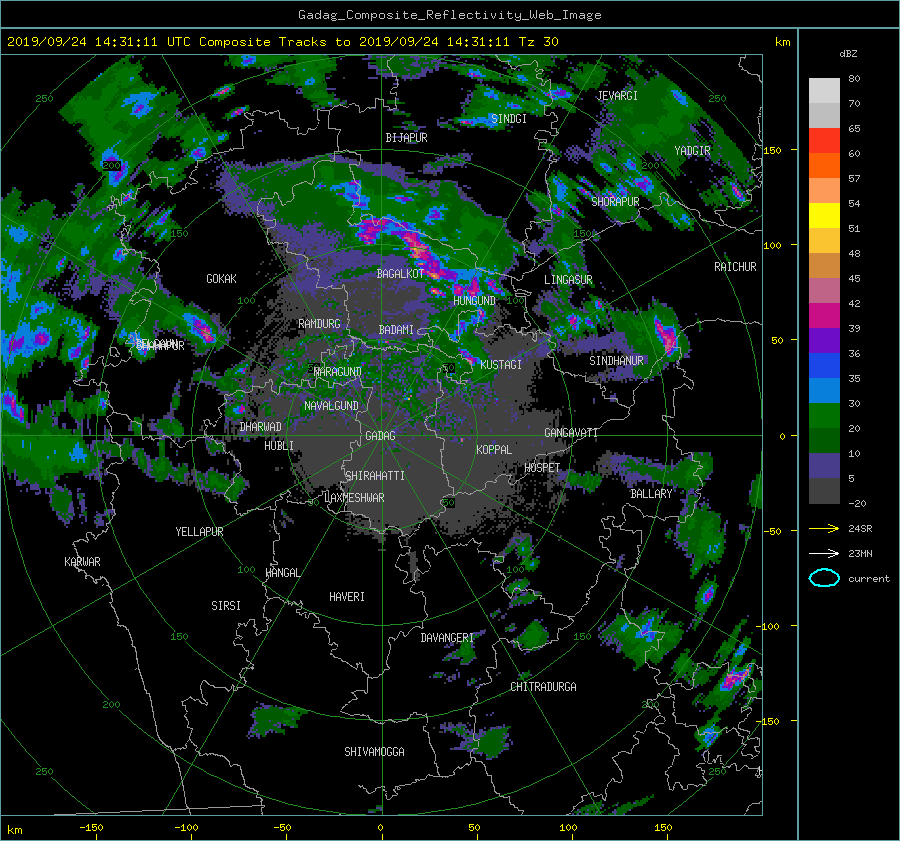900x841 pixels.
Task: Pick the dark grey 5 to -20 dBZ swatch
Action: [x=824, y=491]
